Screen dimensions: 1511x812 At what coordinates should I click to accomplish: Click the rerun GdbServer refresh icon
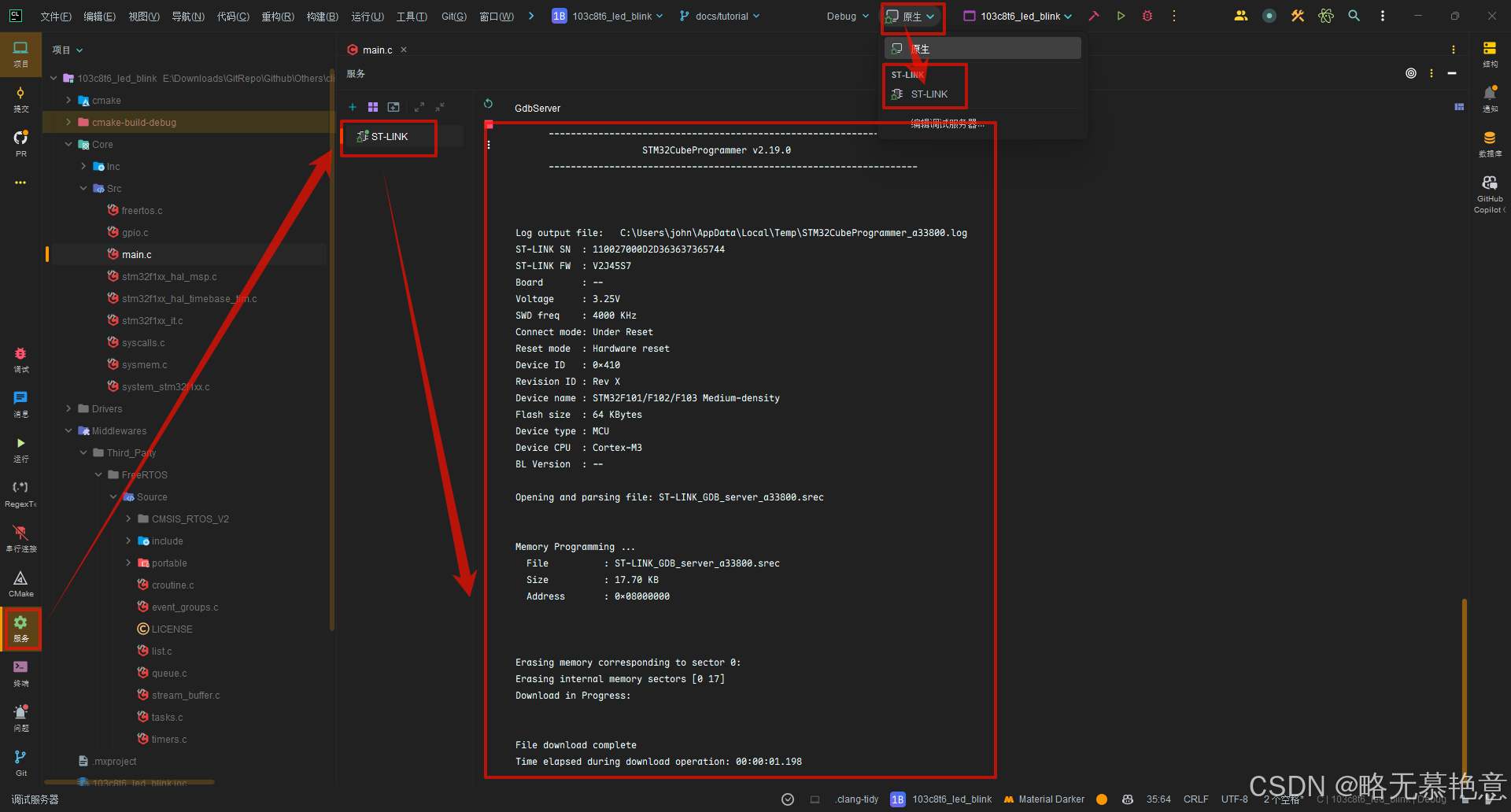click(488, 104)
